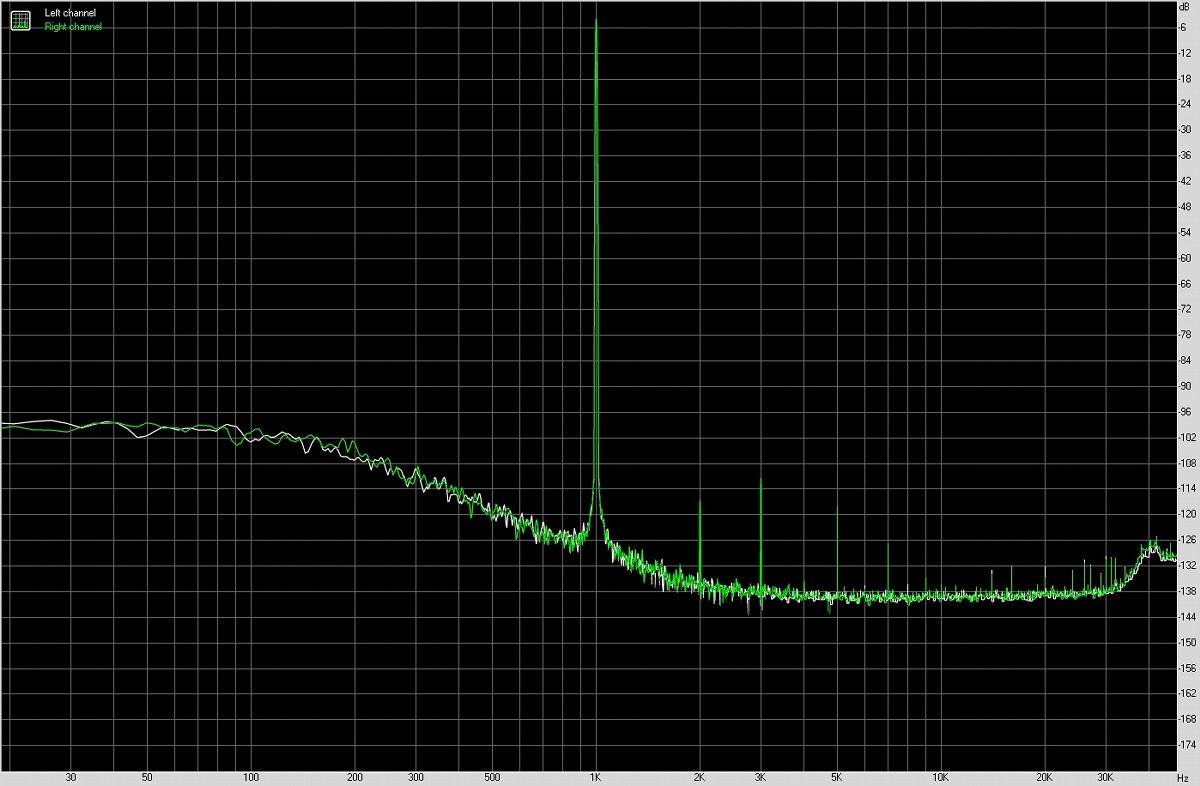Click the -102 dB scale label
Image resolution: width=1200 pixels, height=786 pixels.
pyautogui.click(x=1186, y=438)
